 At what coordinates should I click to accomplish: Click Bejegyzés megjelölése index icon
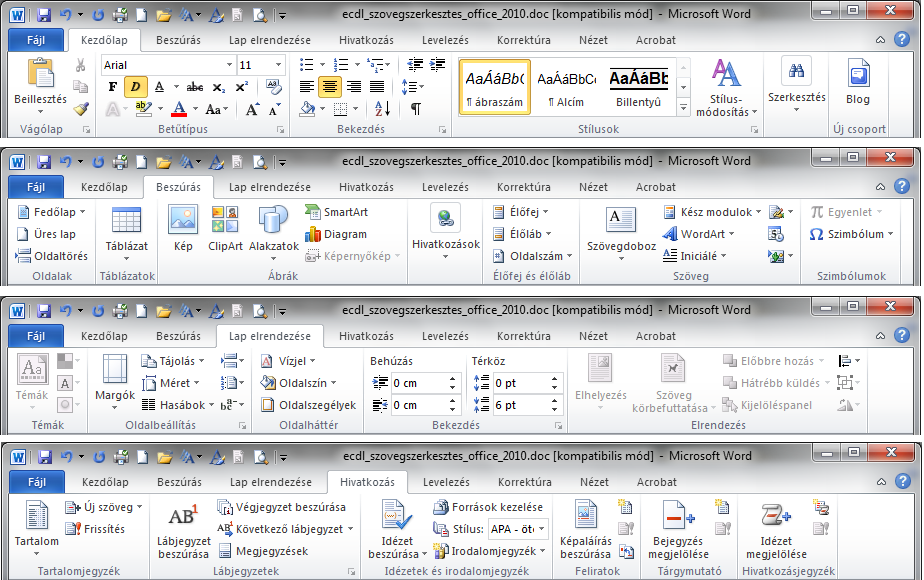[x=678, y=516]
